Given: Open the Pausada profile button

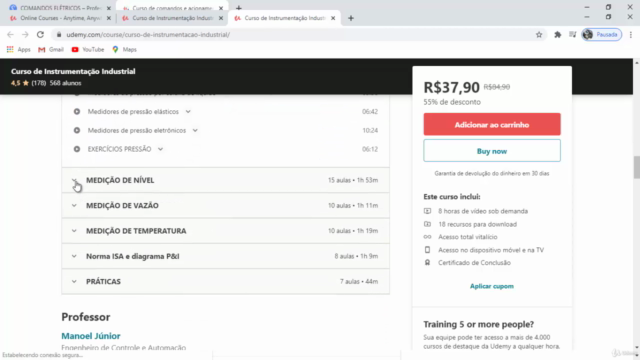Looking at the screenshot, I should click(602, 35).
